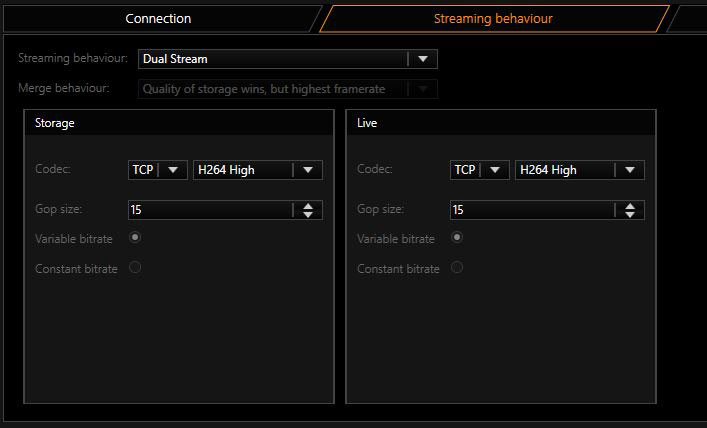Click the Merge behaviour disabled dropdown

(288, 89)
